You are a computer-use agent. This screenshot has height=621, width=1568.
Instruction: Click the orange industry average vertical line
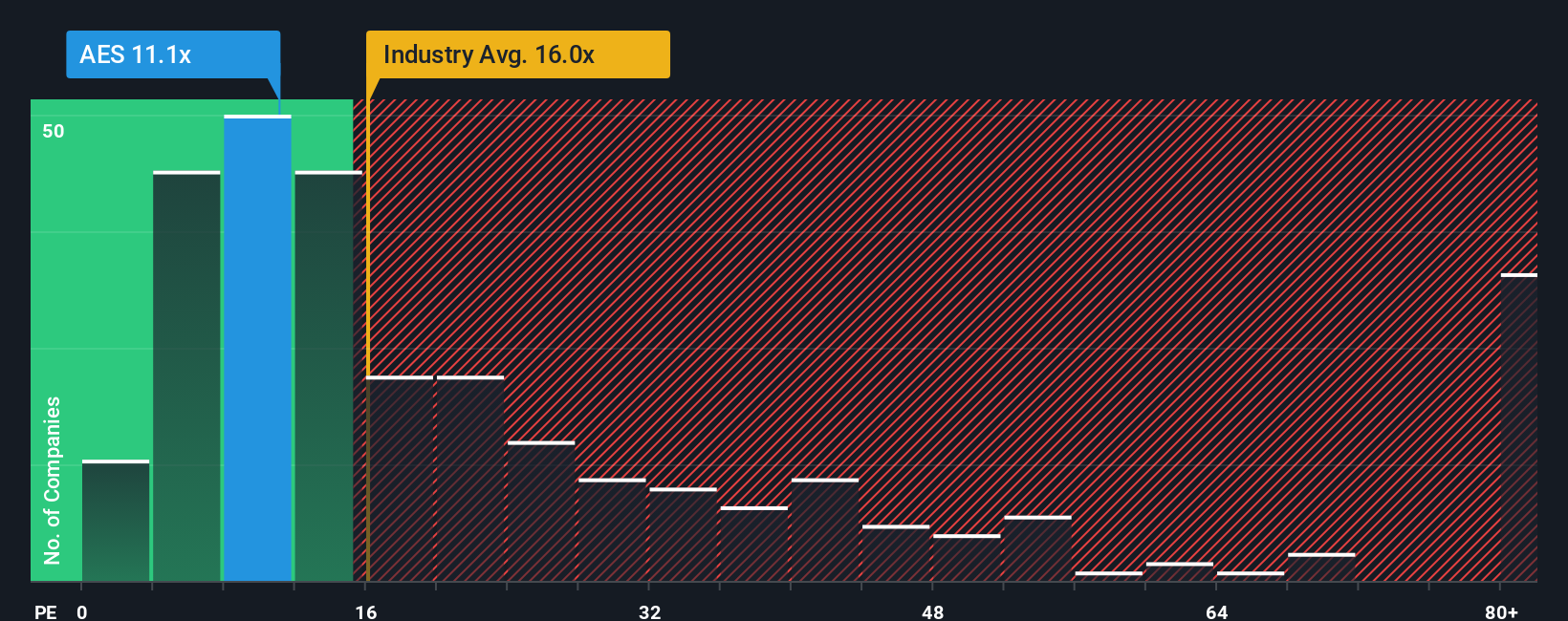coord(367,340)
